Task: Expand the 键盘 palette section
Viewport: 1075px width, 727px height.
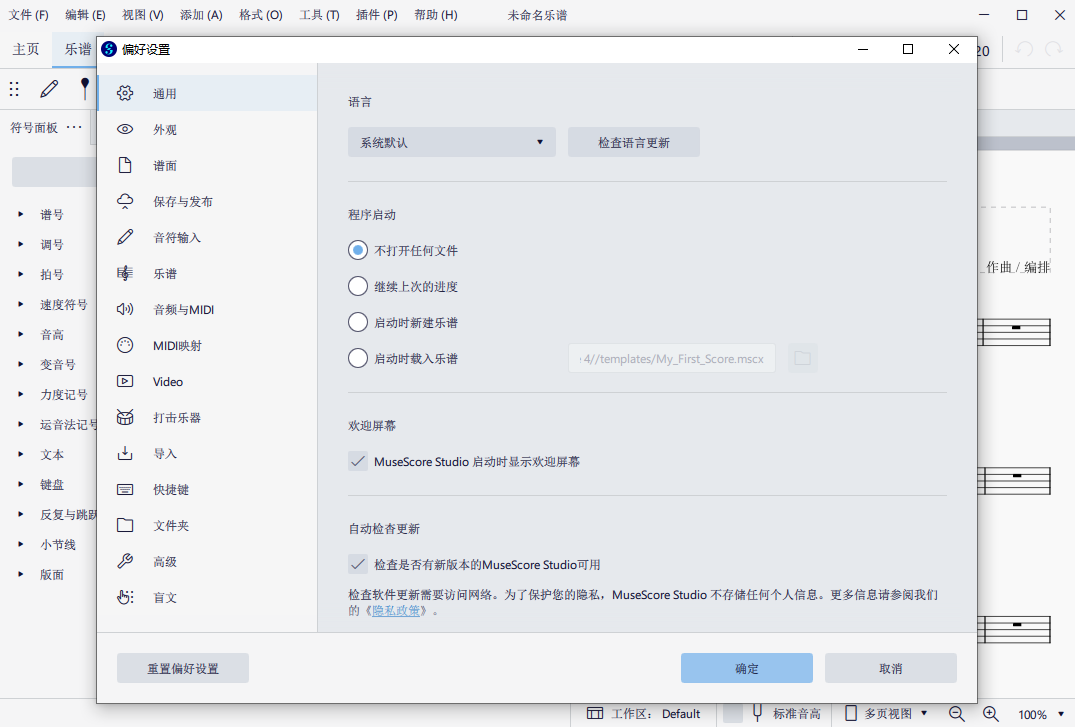Action: (21, 484)
